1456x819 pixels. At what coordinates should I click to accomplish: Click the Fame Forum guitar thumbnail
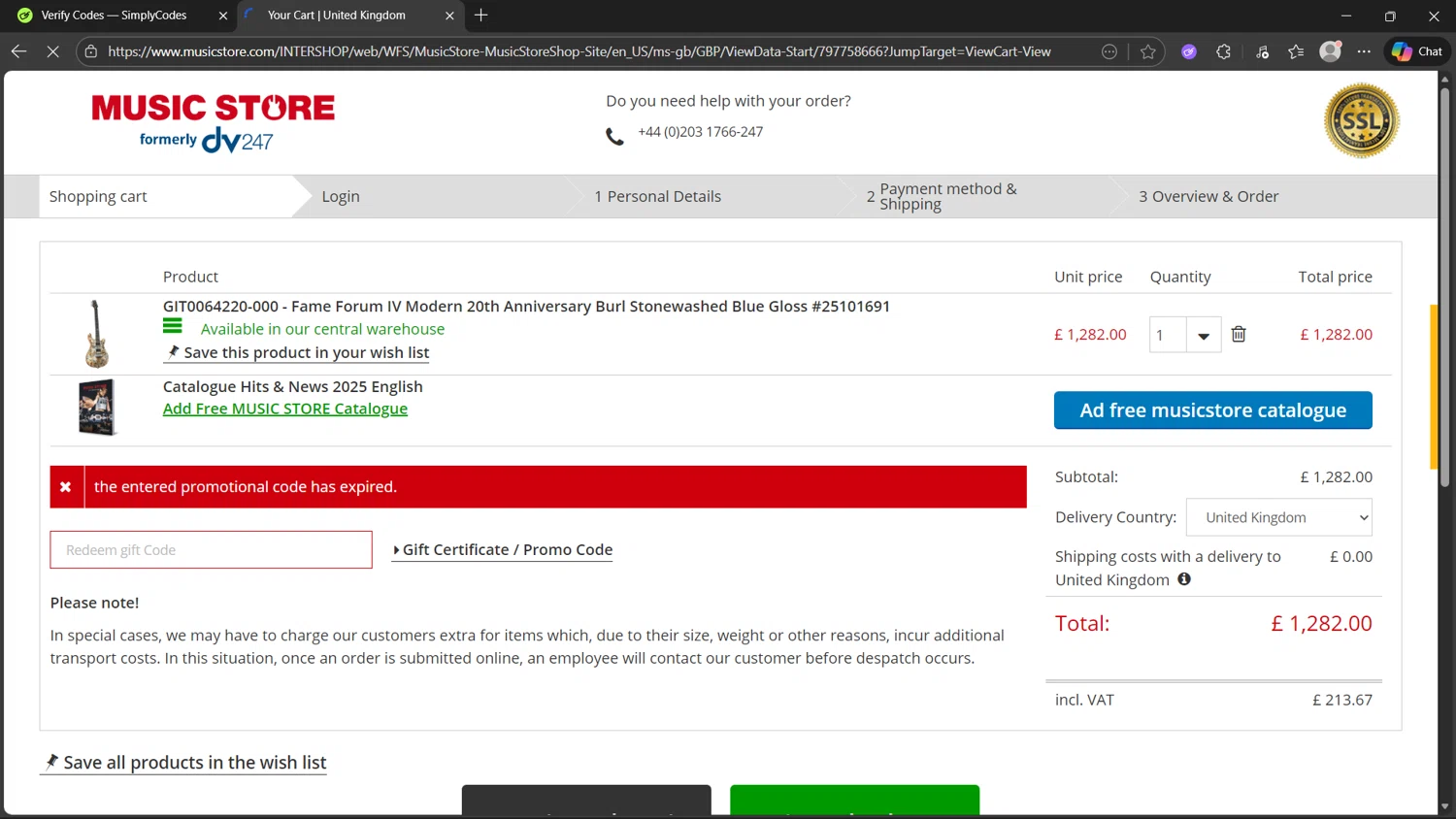coord(96,334)
